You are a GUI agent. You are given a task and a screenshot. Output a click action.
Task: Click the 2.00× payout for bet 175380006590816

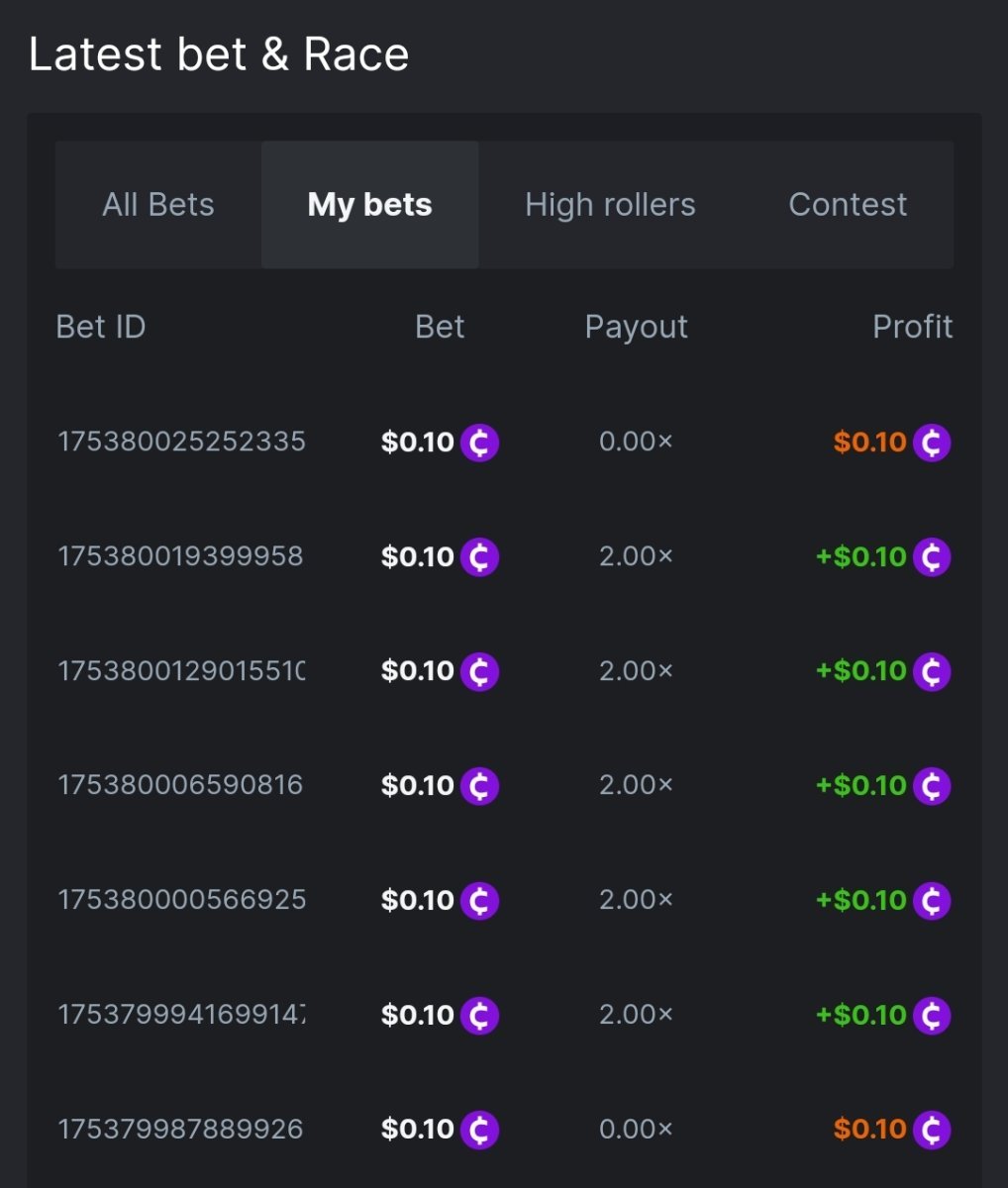636,785
